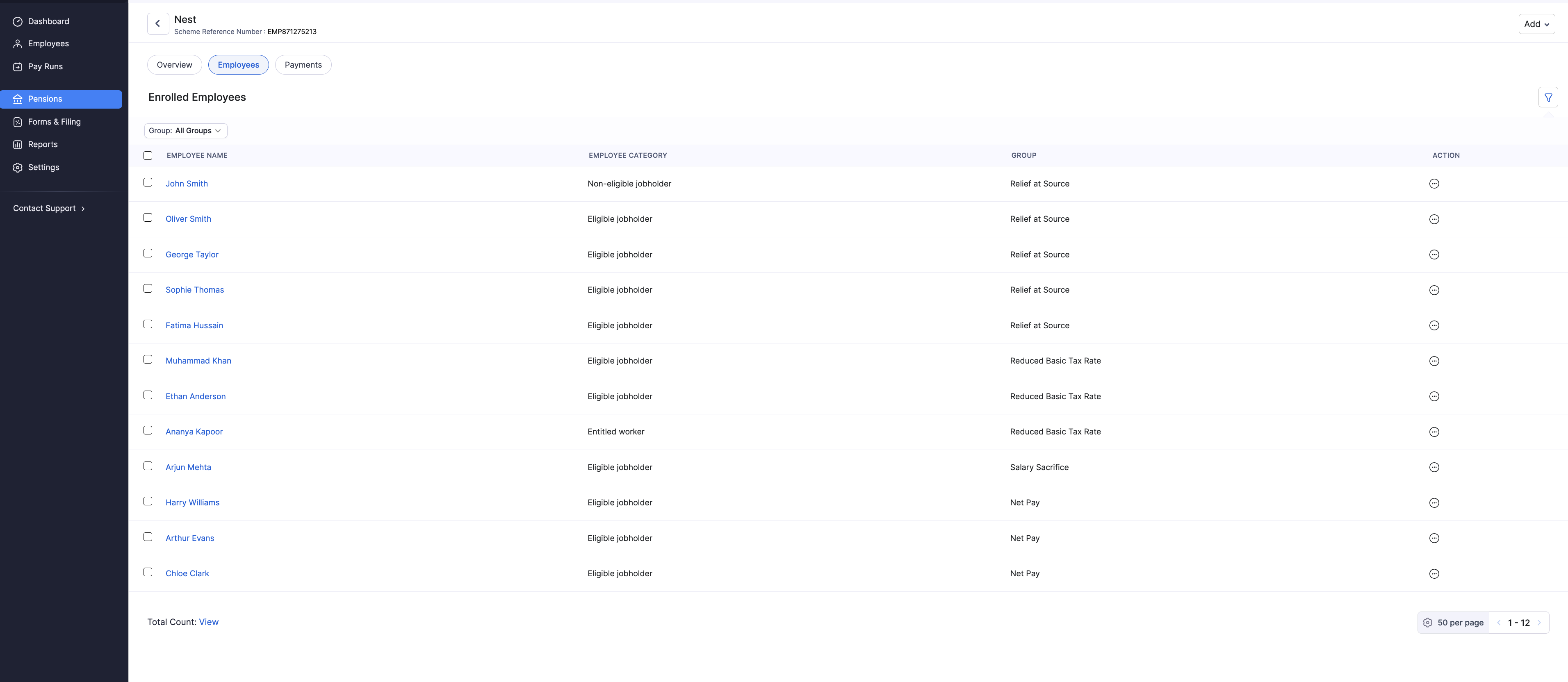Open the Group: All Groups dropdown
1568x682 pixels.
[x=186, y=131]
